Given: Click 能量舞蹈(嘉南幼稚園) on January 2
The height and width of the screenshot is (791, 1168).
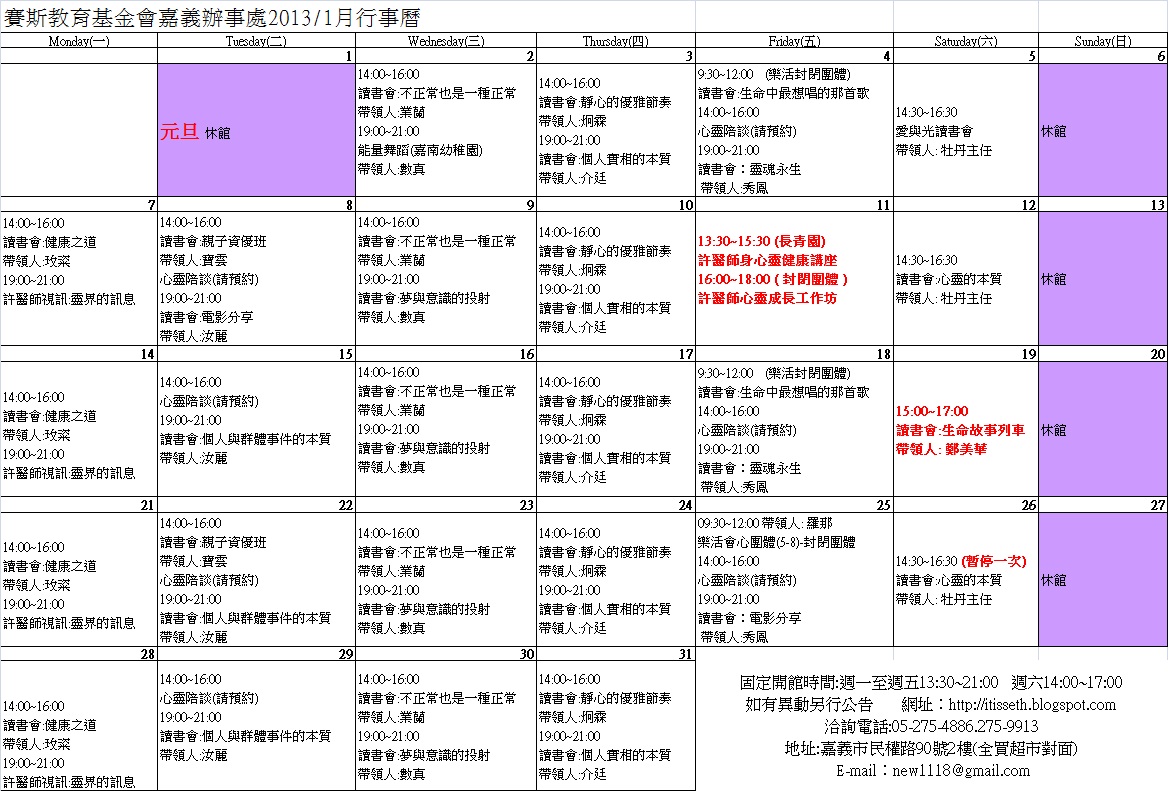Looking at the screenshot, I should click(x=420, y=150).
